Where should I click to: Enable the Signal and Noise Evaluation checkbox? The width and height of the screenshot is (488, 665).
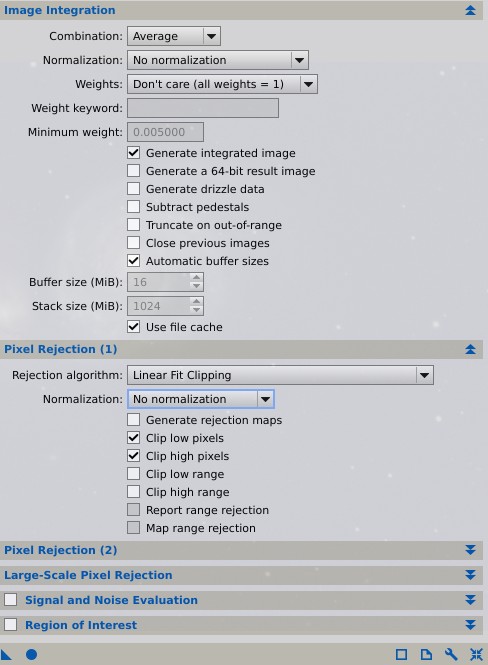point(11,600)
